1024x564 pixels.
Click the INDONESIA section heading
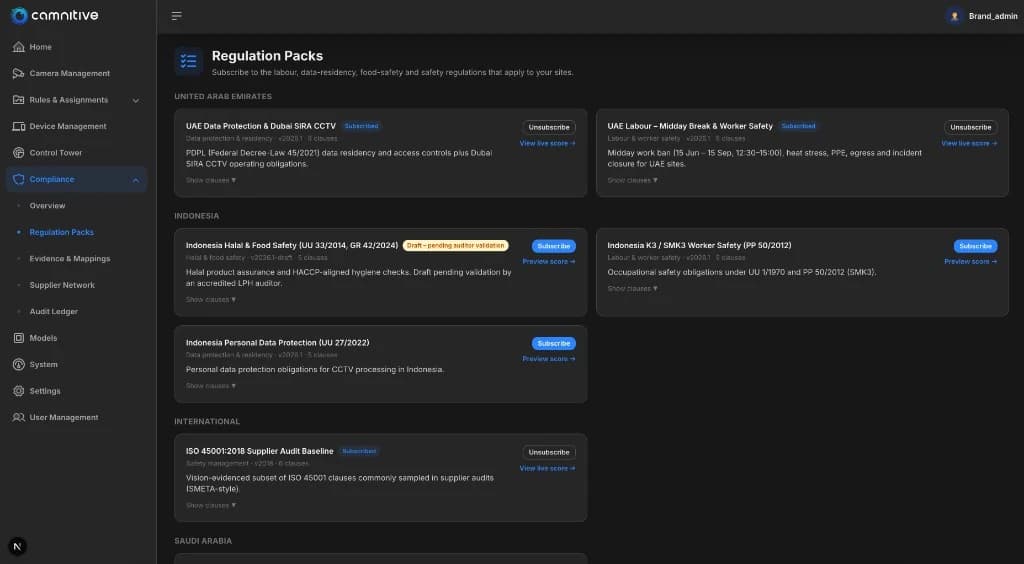197,216
